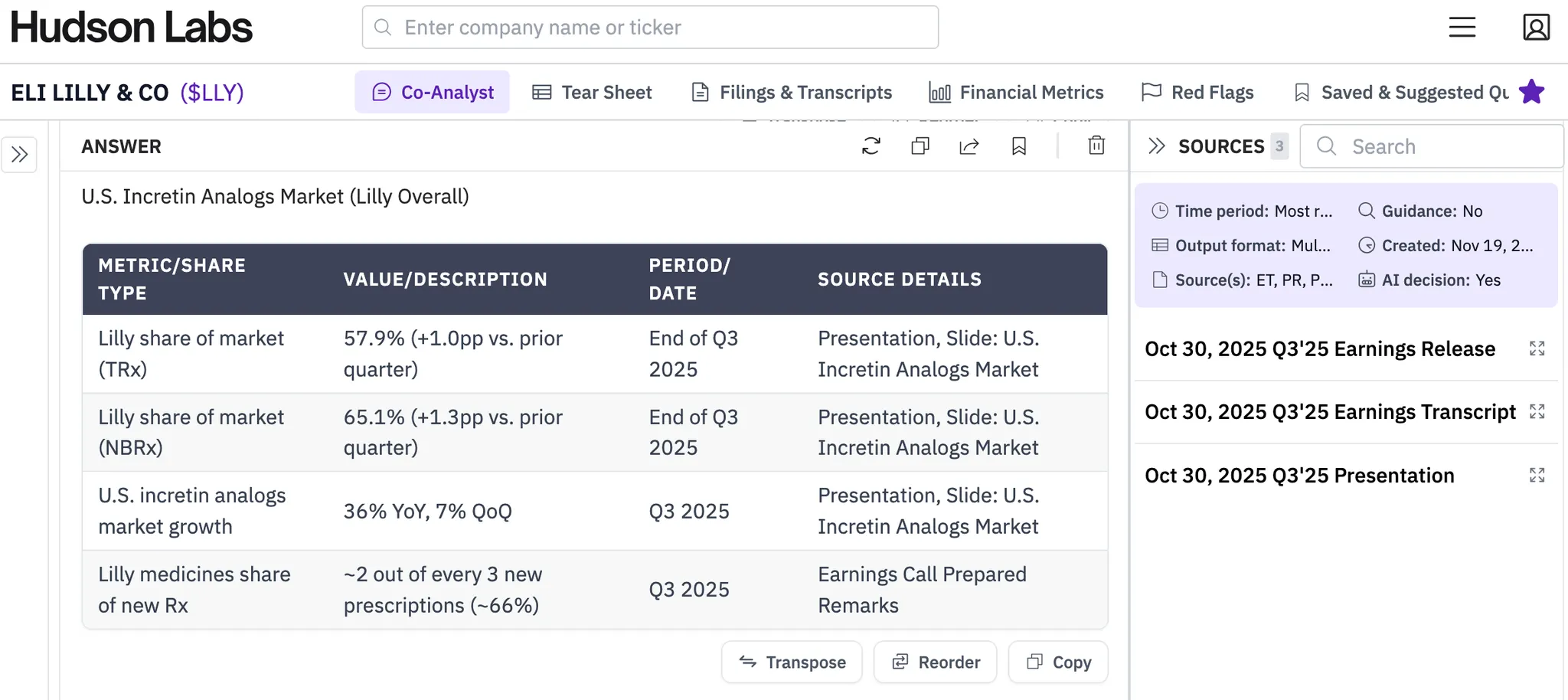
Task: Go to the Red Flags tab
Action: pyautogui.click(x=1197, y=93)
